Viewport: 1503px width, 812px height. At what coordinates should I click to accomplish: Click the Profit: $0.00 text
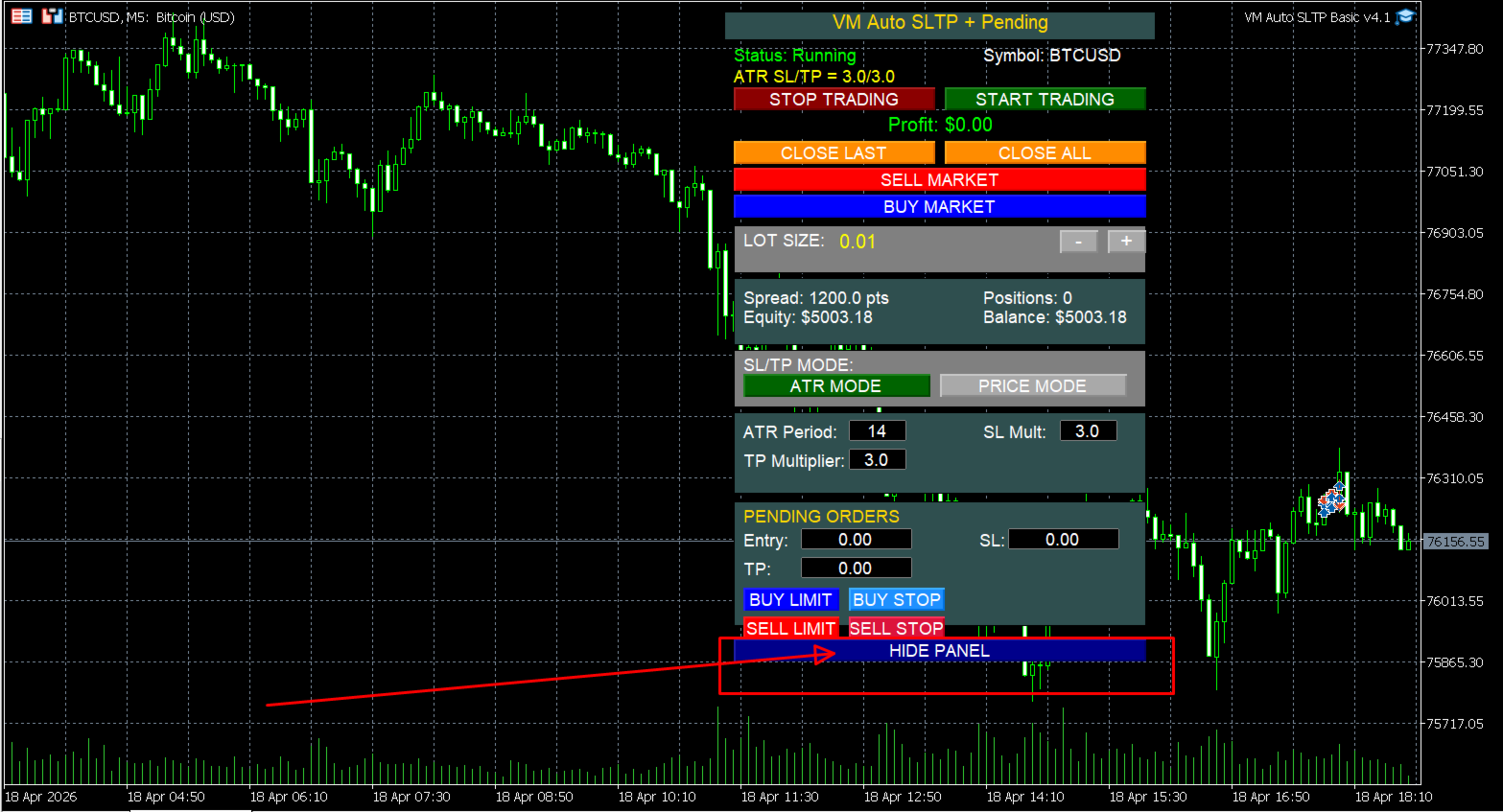[940, 125]
